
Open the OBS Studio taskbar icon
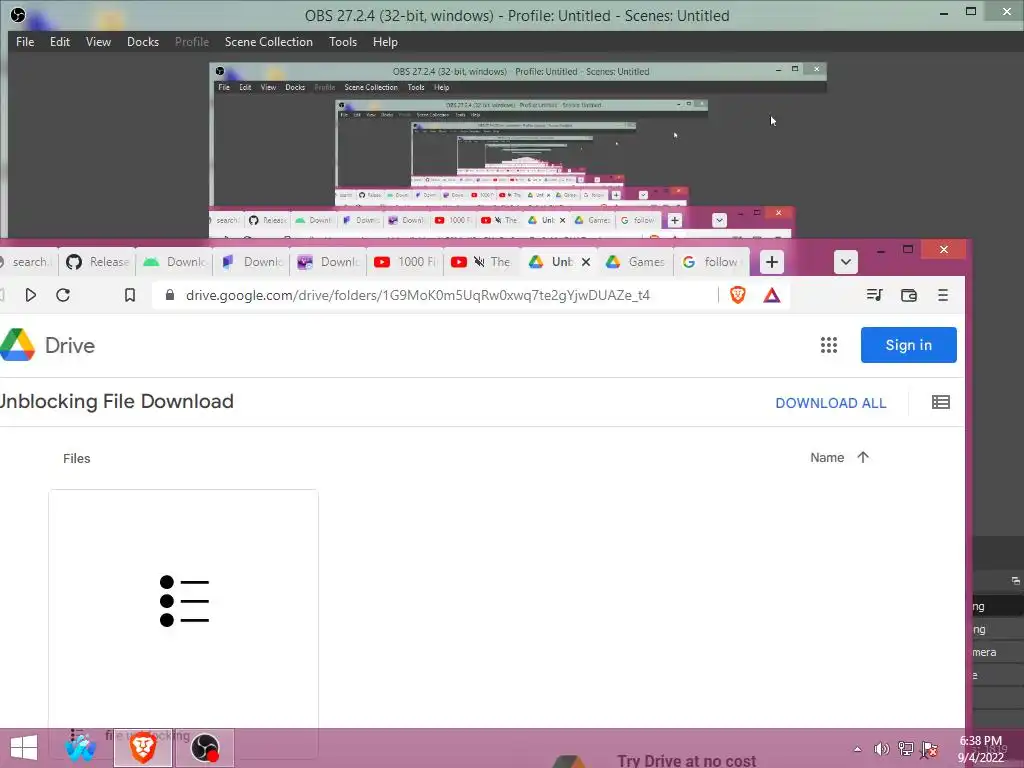(x=204, y=748)
